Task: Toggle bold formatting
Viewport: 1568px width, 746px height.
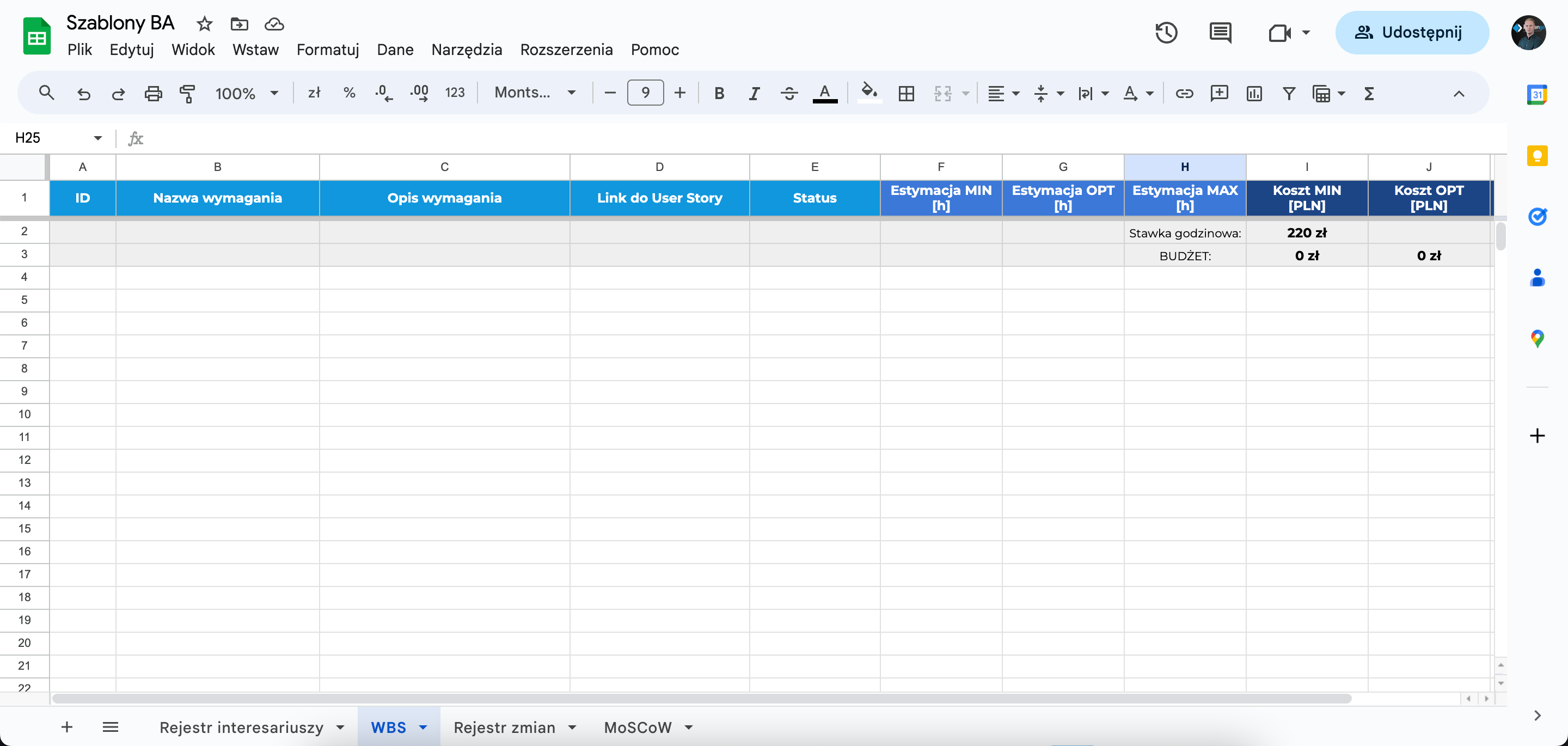Action: tap(719, 93)
